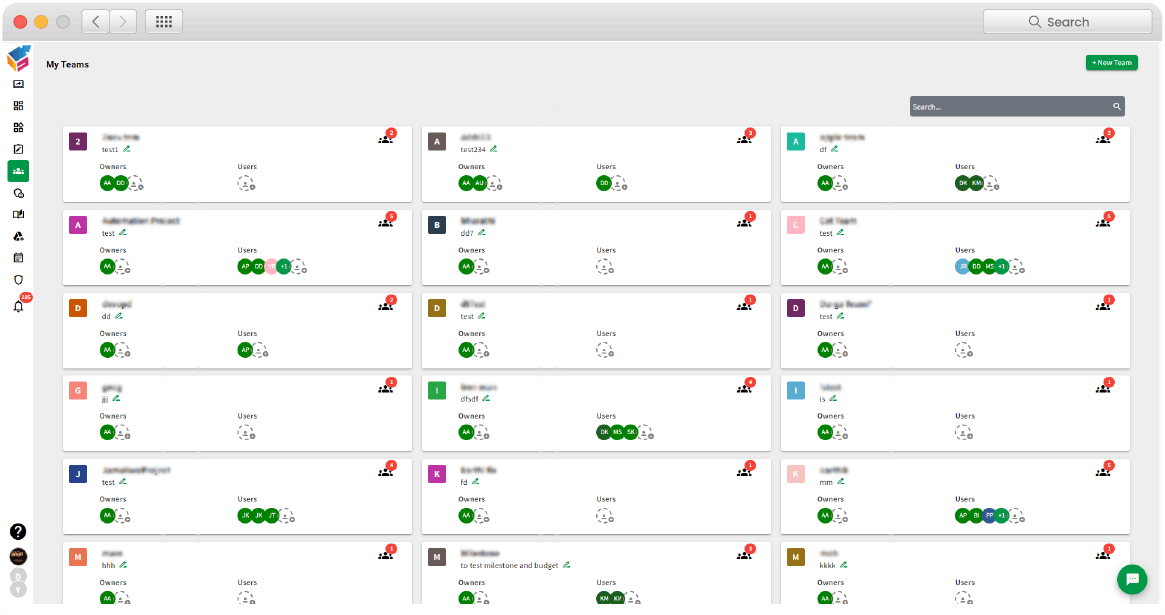Click the book sidebar icon
1165x615 pixels.
pos(18,215)
